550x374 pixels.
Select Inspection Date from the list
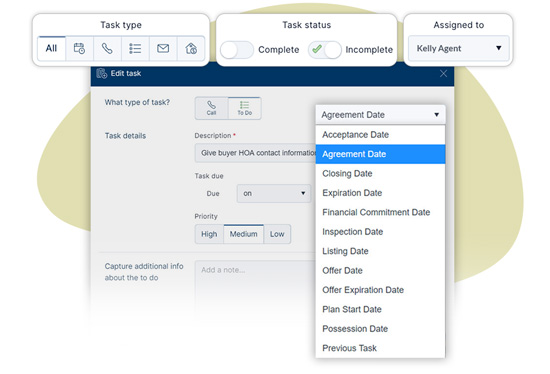pos(380,232)
